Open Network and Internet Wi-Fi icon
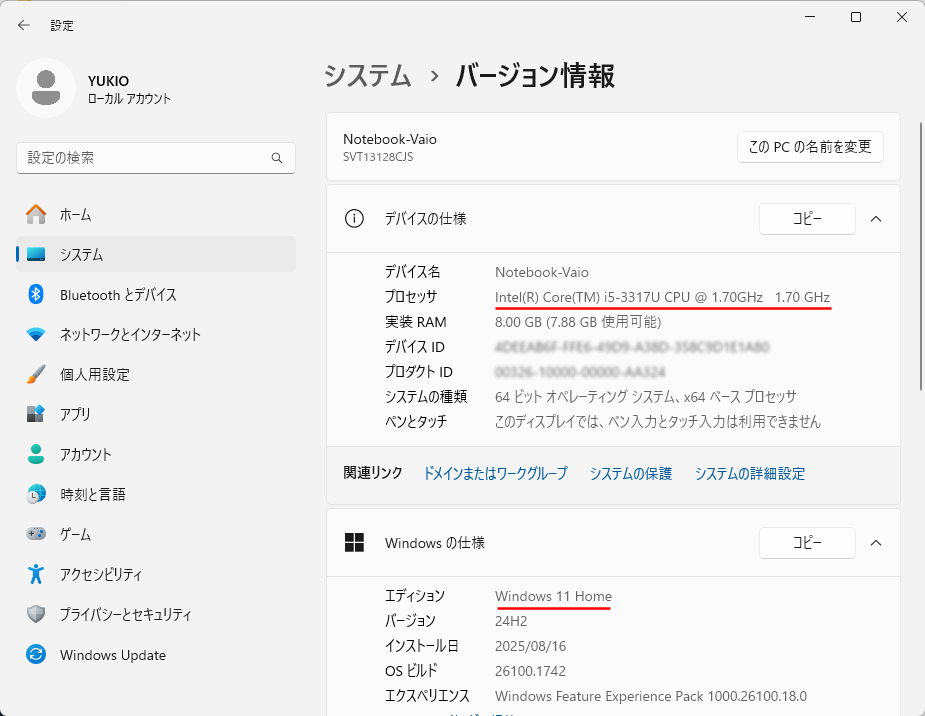925x716 pixels. pyautogui.click(x=36, y=334)
